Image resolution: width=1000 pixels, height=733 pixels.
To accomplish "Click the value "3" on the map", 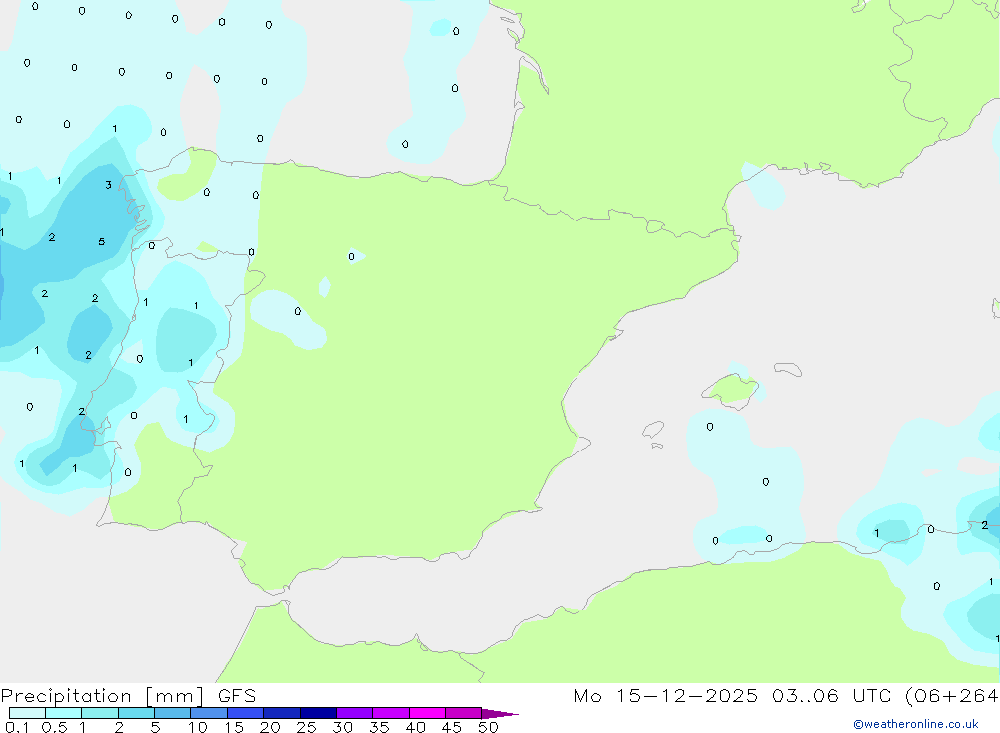I will [108, 185].
